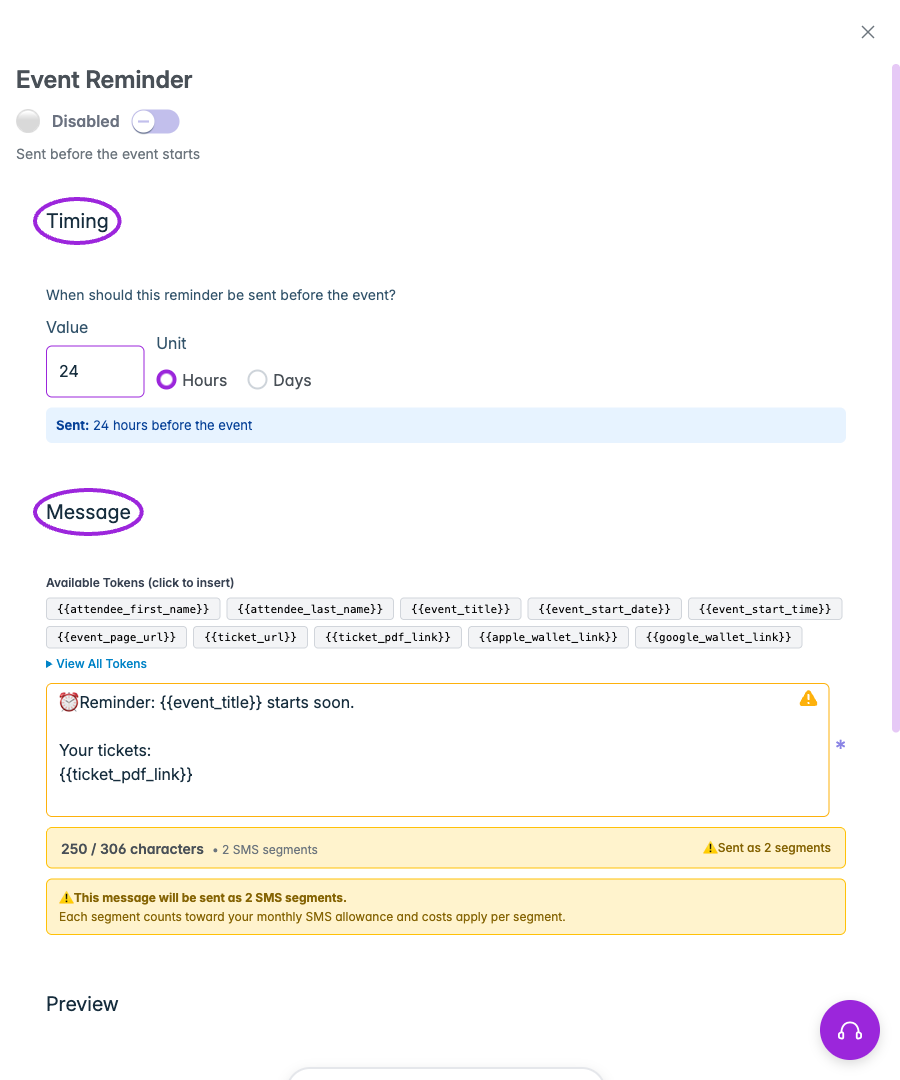Click the warning triangle inside message box
Viewport: 900px width, 1080px height.
click(808, 698)
